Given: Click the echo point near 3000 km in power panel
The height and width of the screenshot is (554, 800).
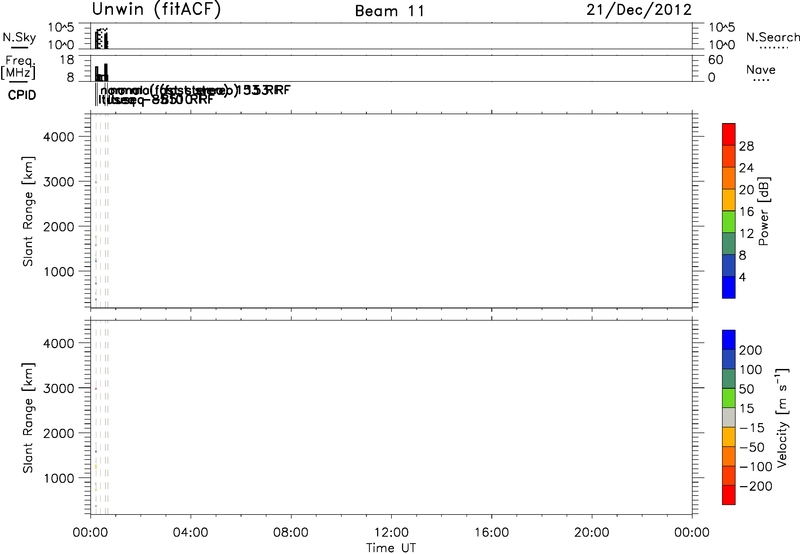Looking at the screenshot, I should click(96, 182).
